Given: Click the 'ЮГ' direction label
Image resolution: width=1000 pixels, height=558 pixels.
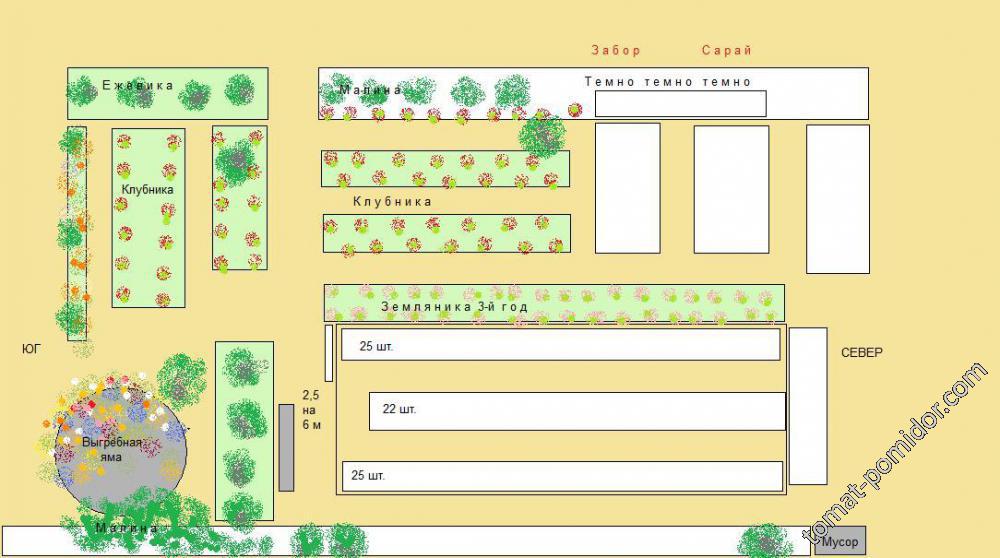Looking at the screenshot, I should pyautogui.click(x=31, y=349).
